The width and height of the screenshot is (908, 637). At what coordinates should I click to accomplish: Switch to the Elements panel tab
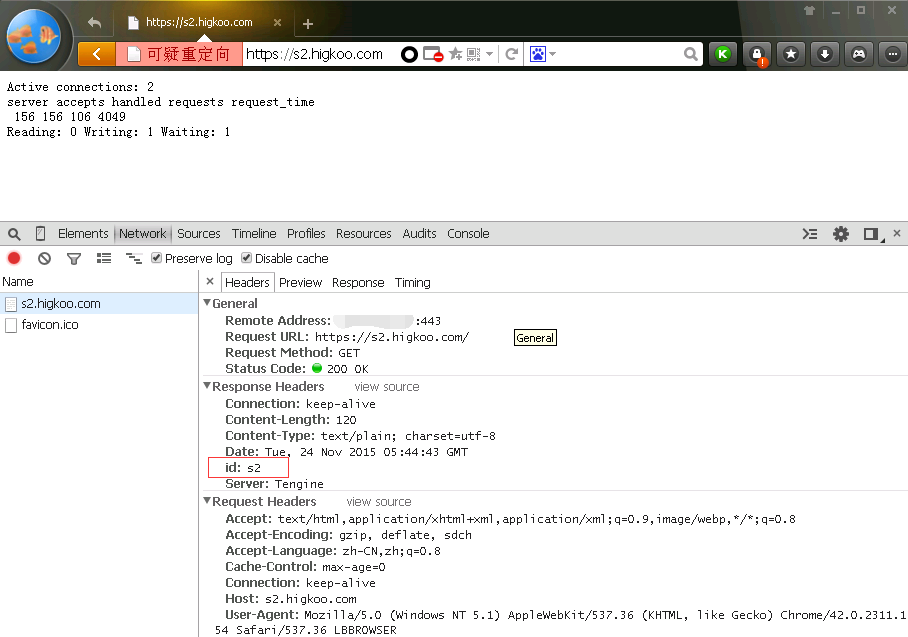pos(83,234)
